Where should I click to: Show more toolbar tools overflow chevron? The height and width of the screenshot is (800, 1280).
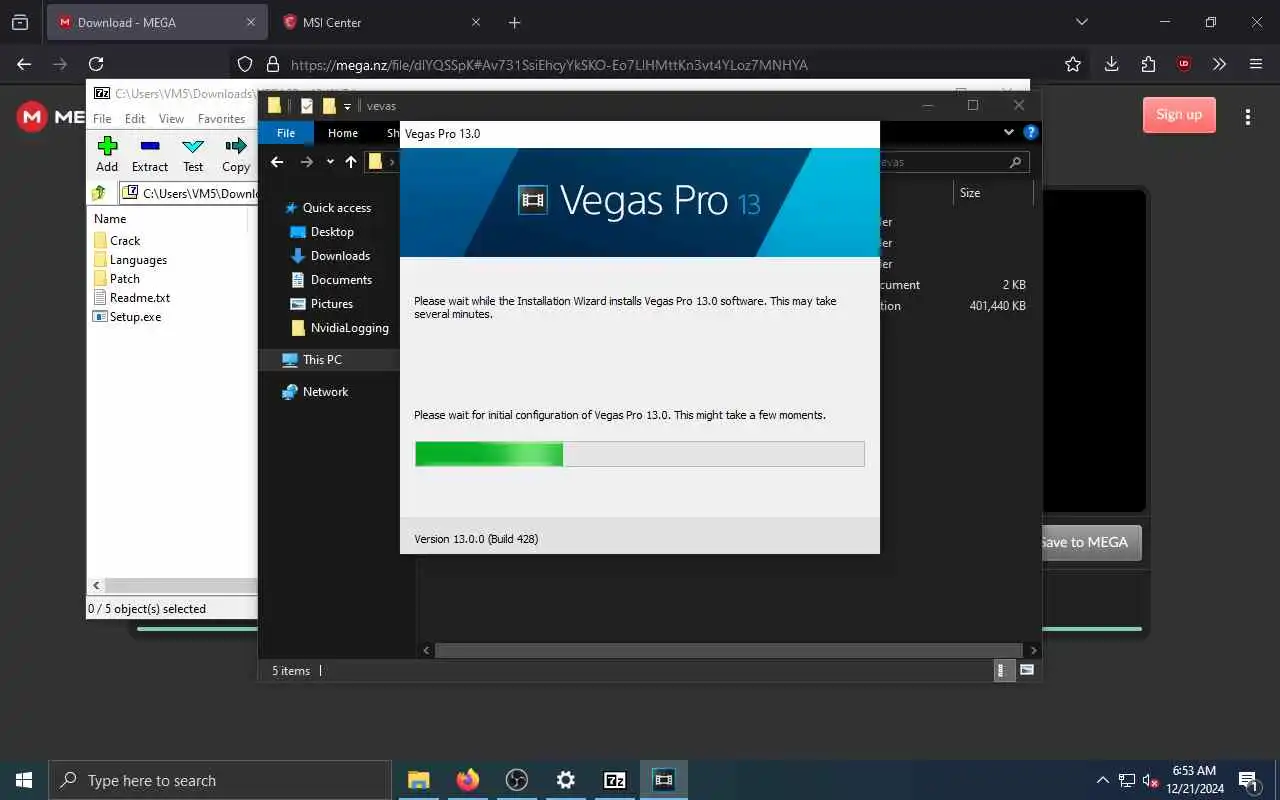(1219, 64)
